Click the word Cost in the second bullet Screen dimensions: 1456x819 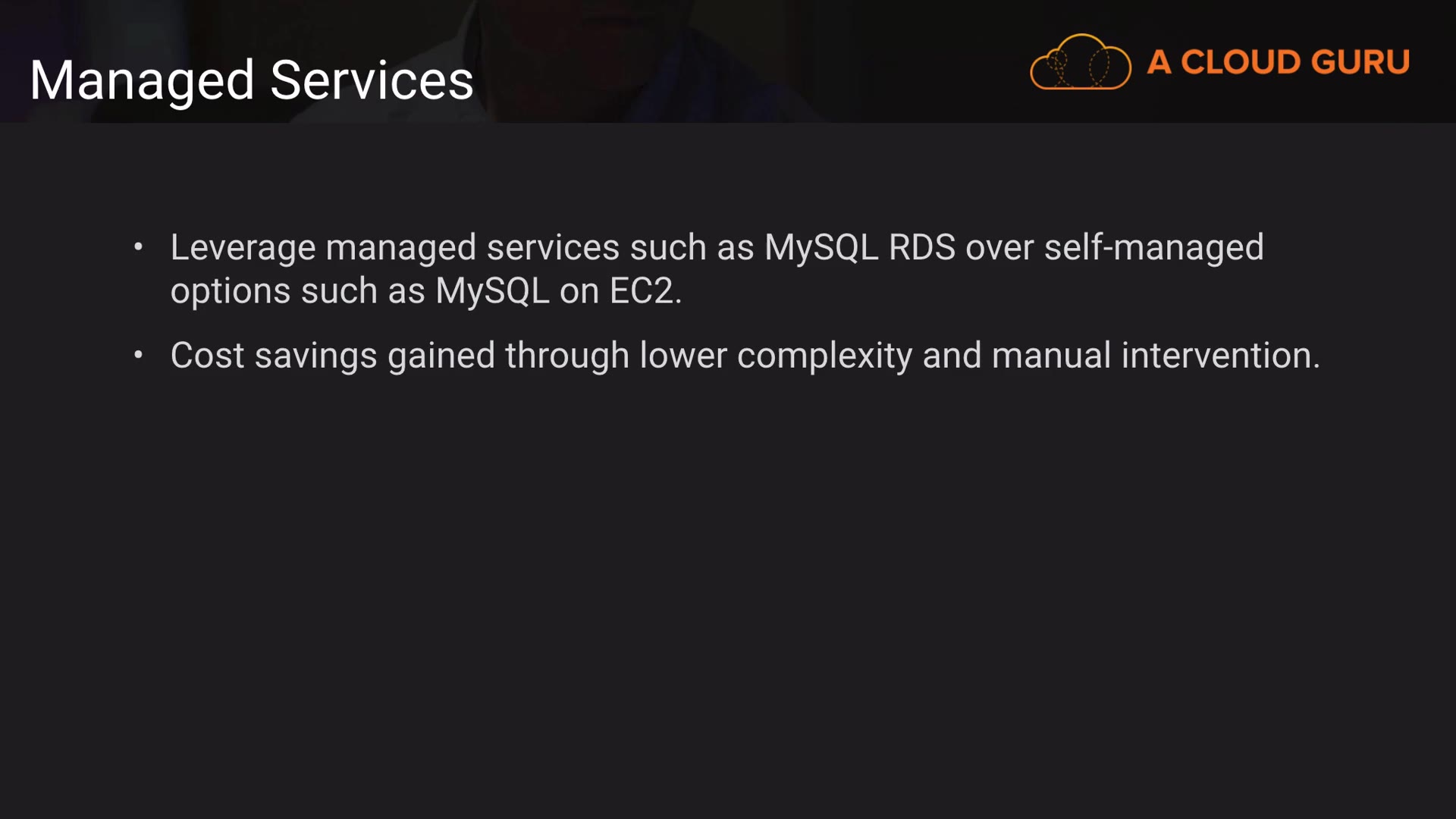[x=207, y=356]
